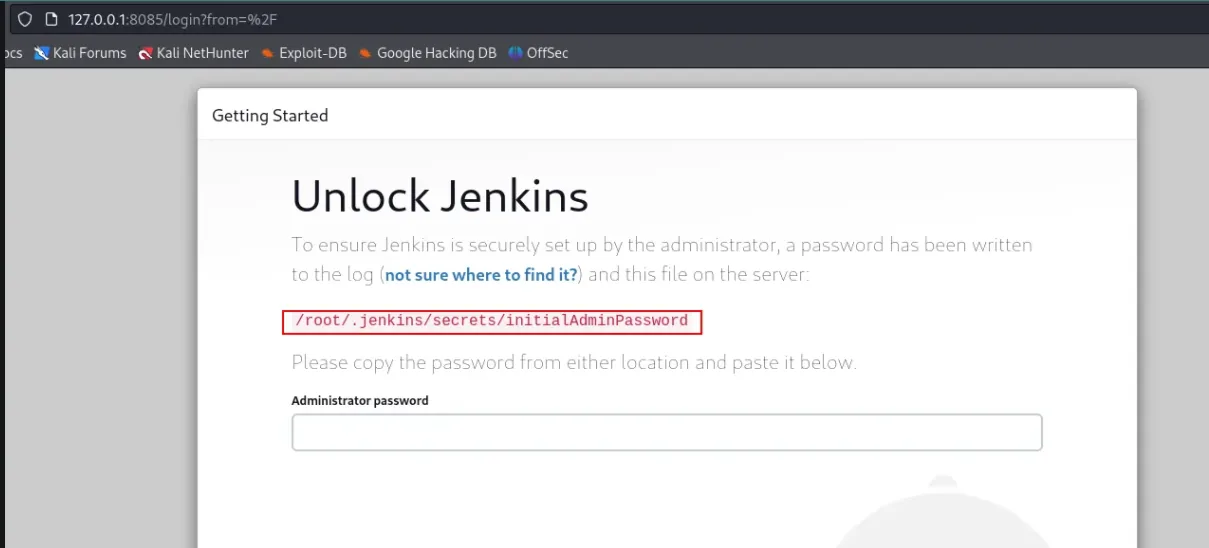Click the URL text 127.0.0.1:8085/login

click(172, 19)
